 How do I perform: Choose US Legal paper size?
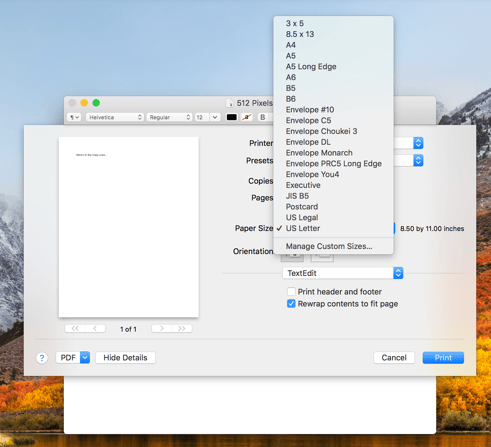[333, 217]
